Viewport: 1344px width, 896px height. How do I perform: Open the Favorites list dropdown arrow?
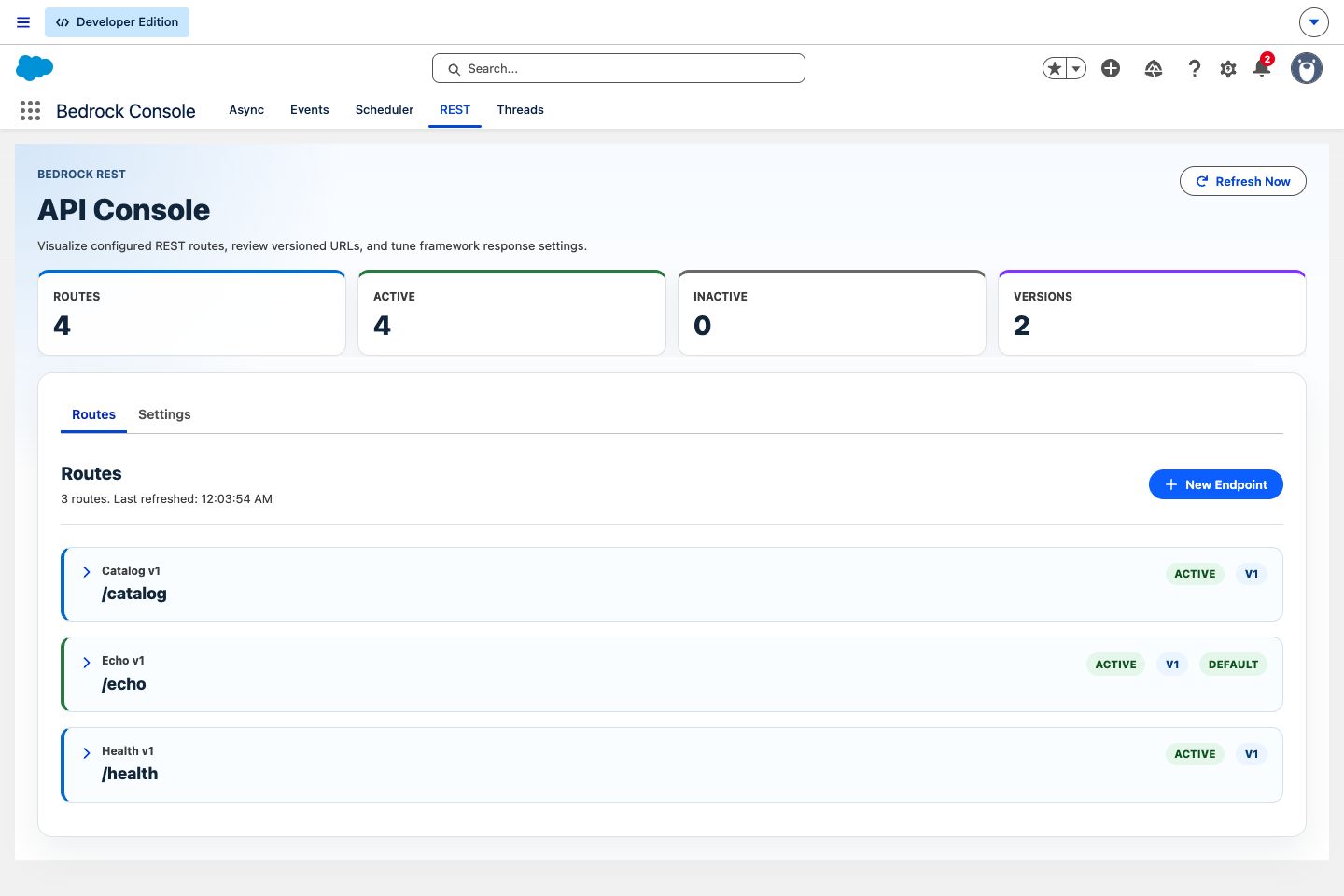point(1076,68)
